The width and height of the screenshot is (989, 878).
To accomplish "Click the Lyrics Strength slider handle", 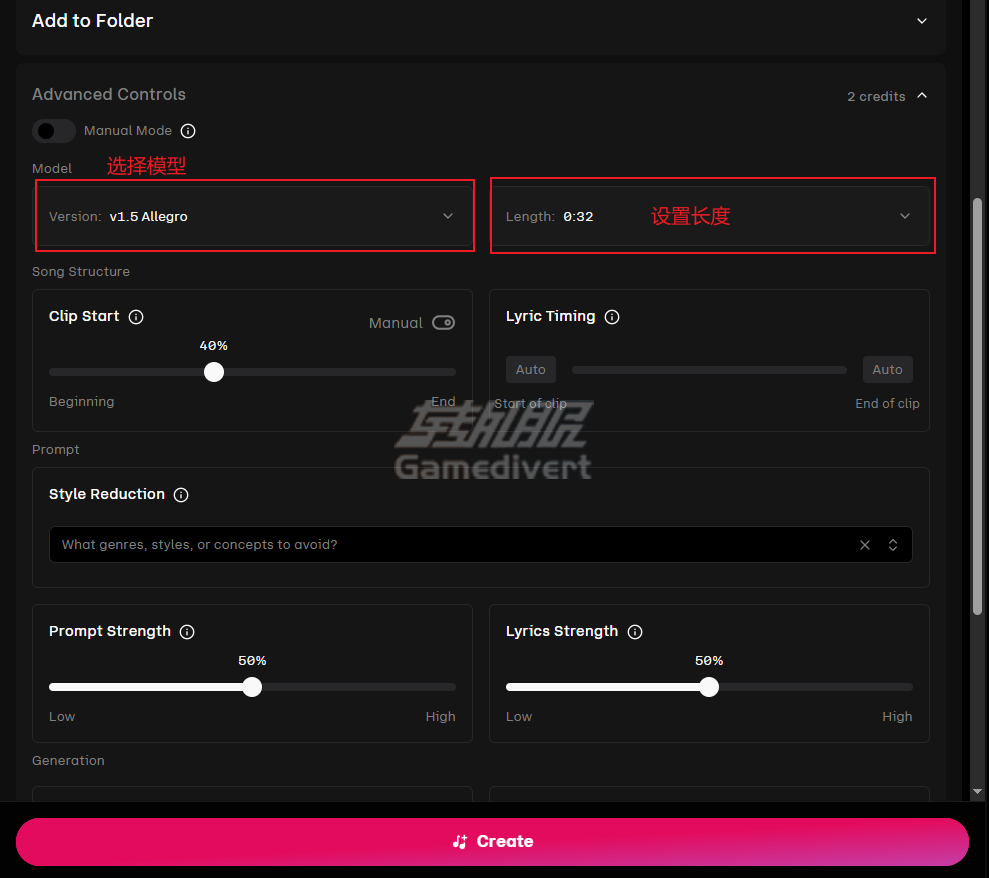I will click(709, 687).
